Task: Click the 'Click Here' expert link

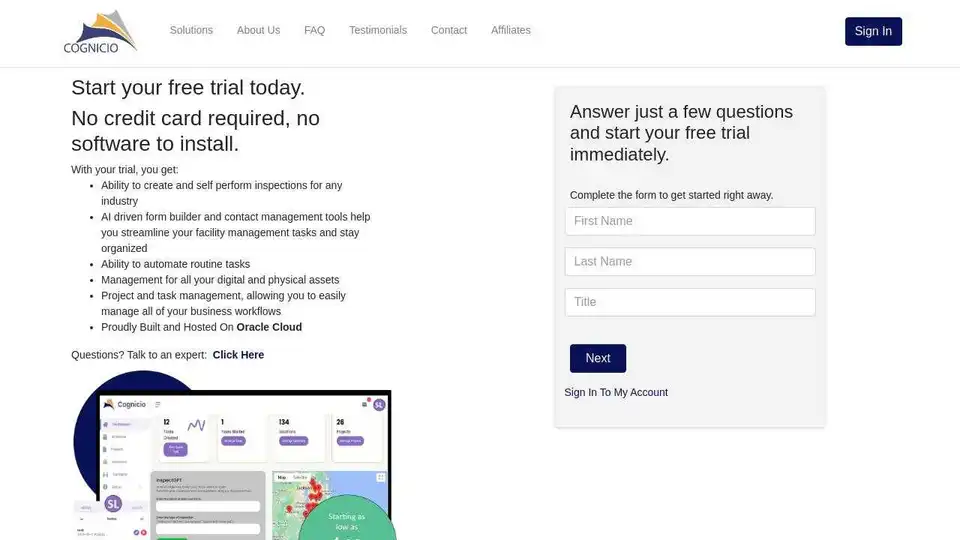Action: [x=238, y=355]
